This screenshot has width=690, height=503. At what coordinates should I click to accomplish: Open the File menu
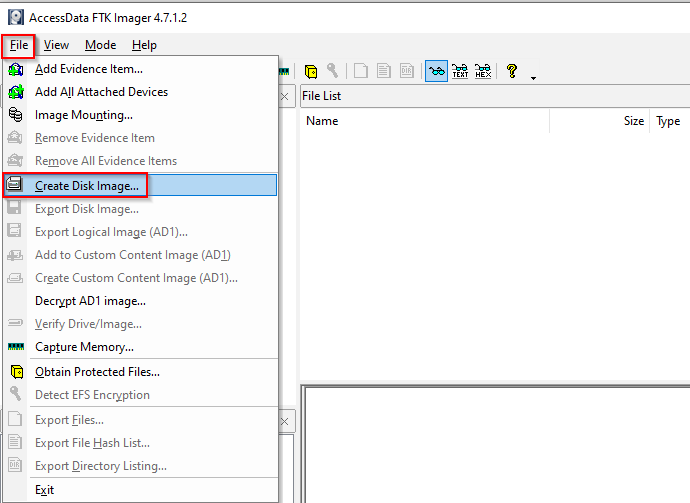tap(18, 45)
